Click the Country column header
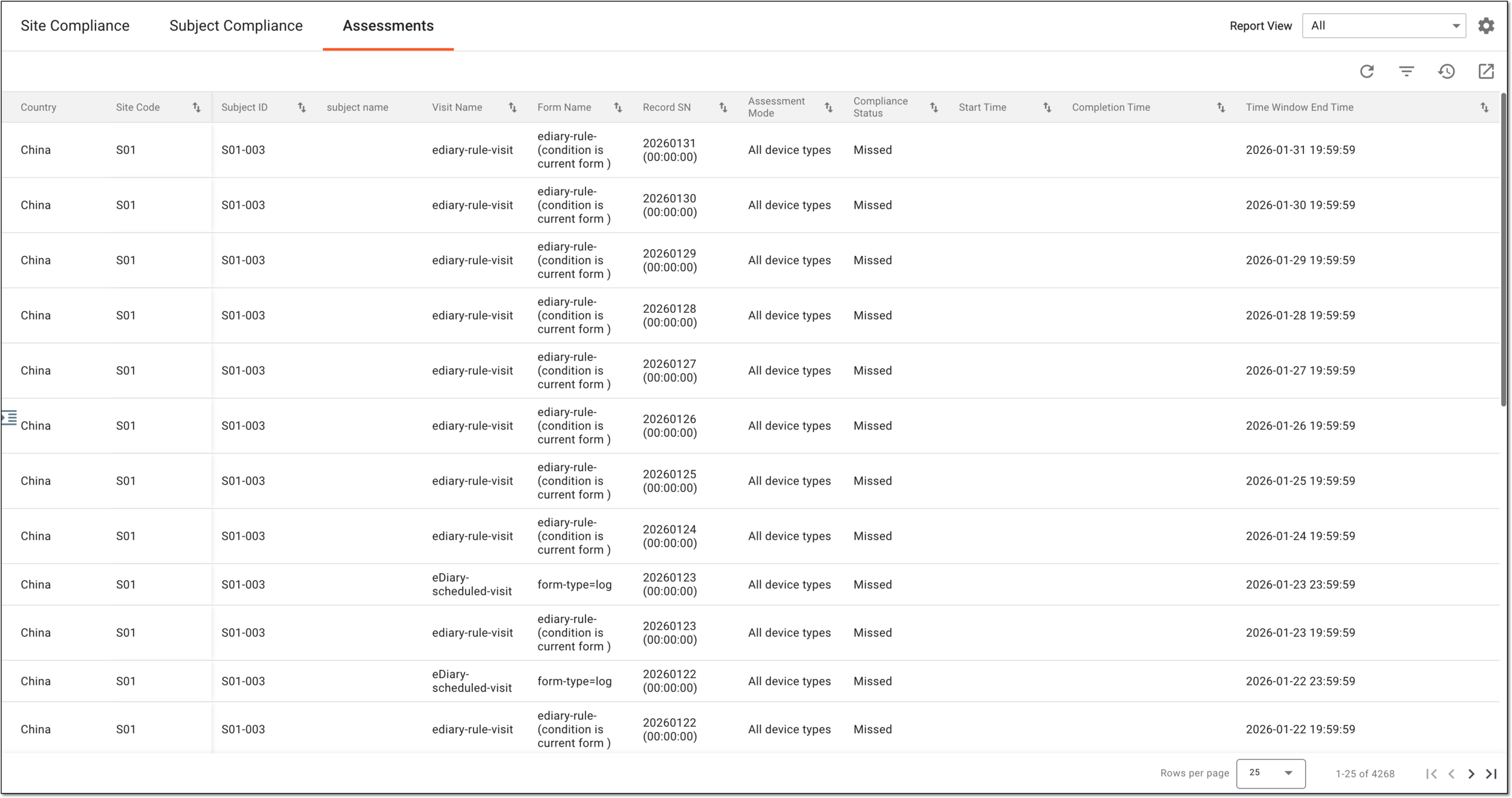 pos(39,108)
